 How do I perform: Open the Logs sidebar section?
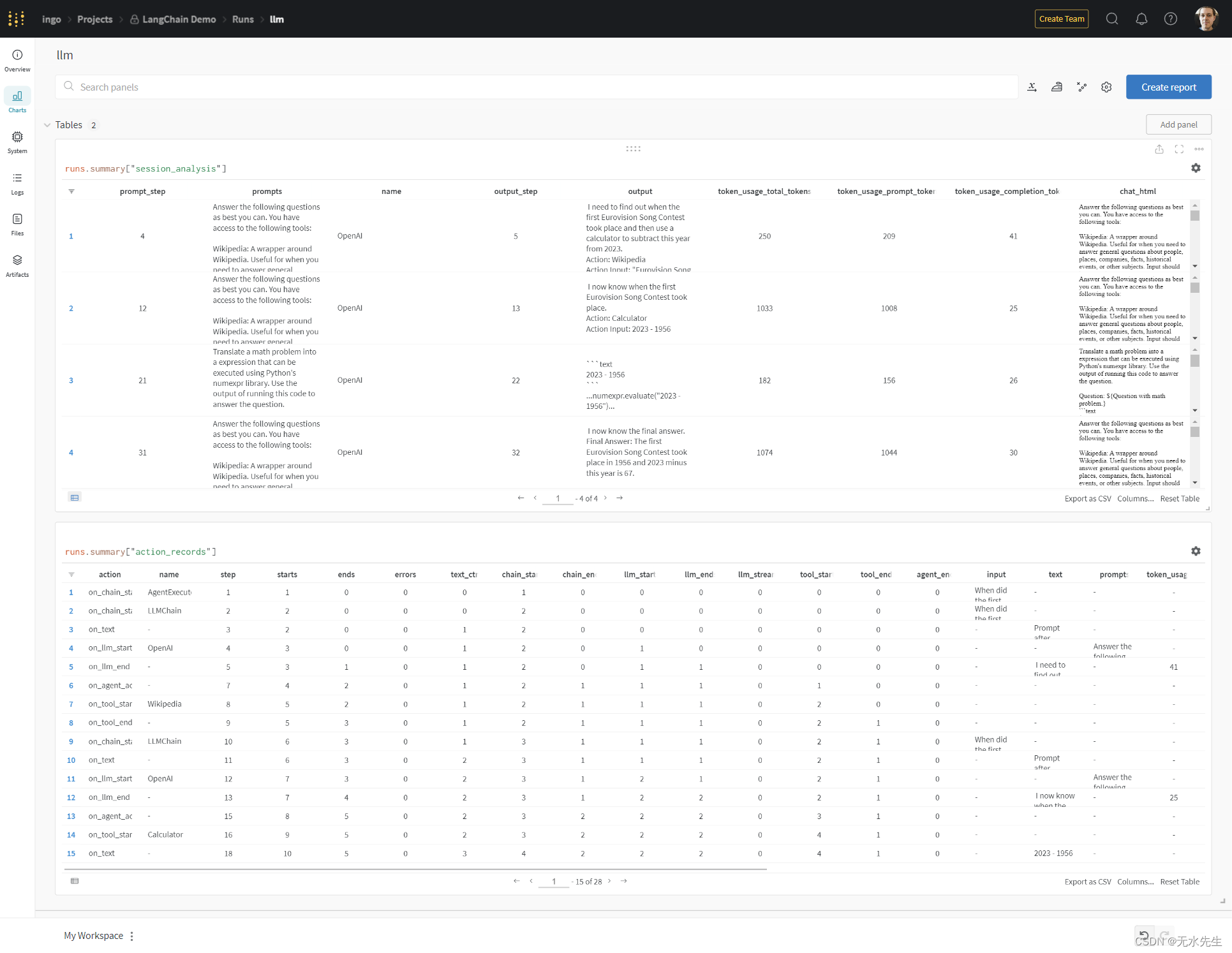tap(17, 184)
